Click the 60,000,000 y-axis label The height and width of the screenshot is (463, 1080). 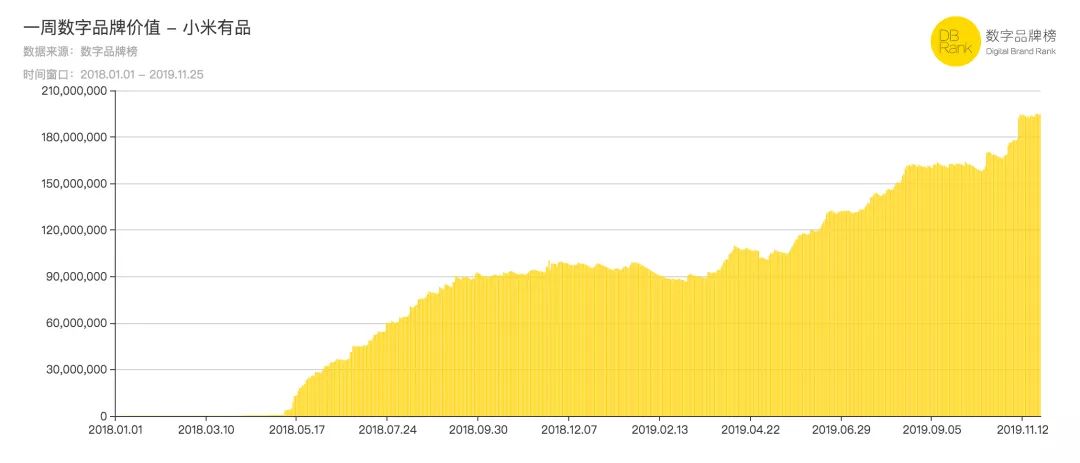[x=78, y=323]
